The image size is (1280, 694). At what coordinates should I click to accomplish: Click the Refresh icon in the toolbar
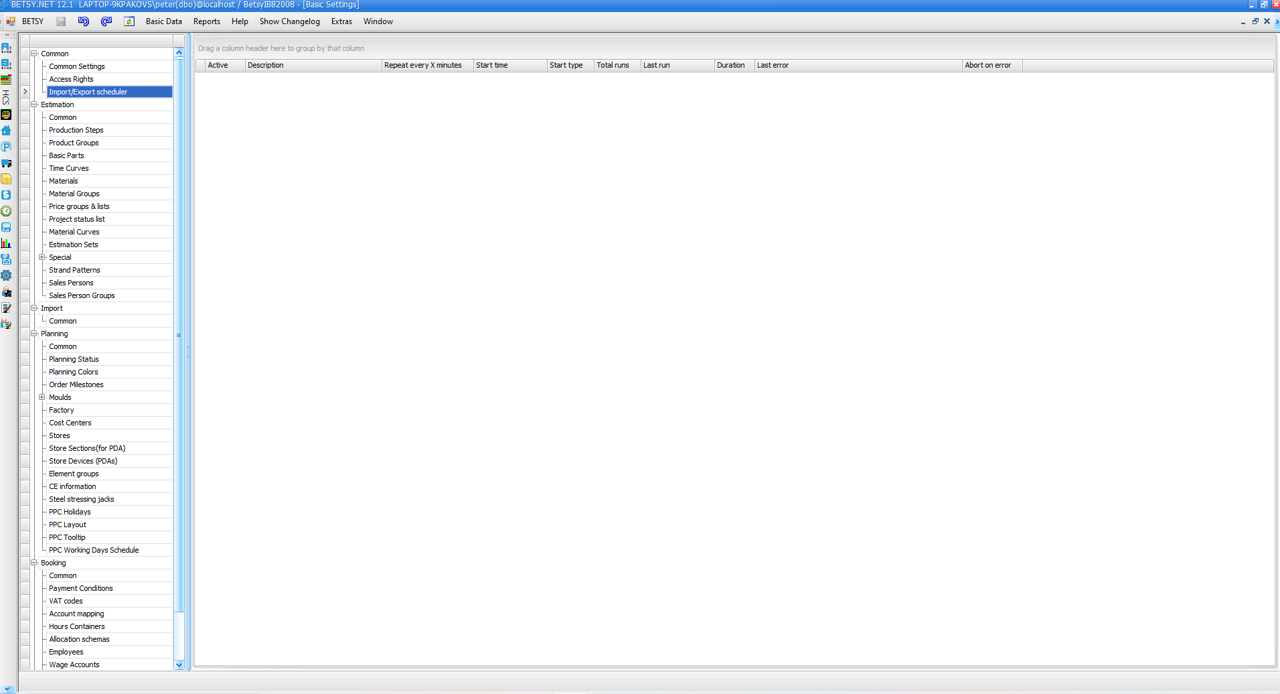click(x=129, y=21)
